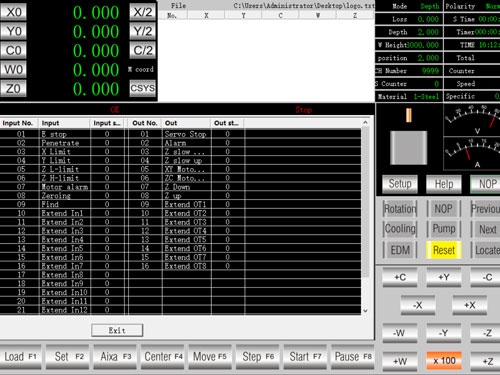The width and height of the screenshot is (500, 375).
Task: Click the voltmeter V gauge
Action: [472, 120]
